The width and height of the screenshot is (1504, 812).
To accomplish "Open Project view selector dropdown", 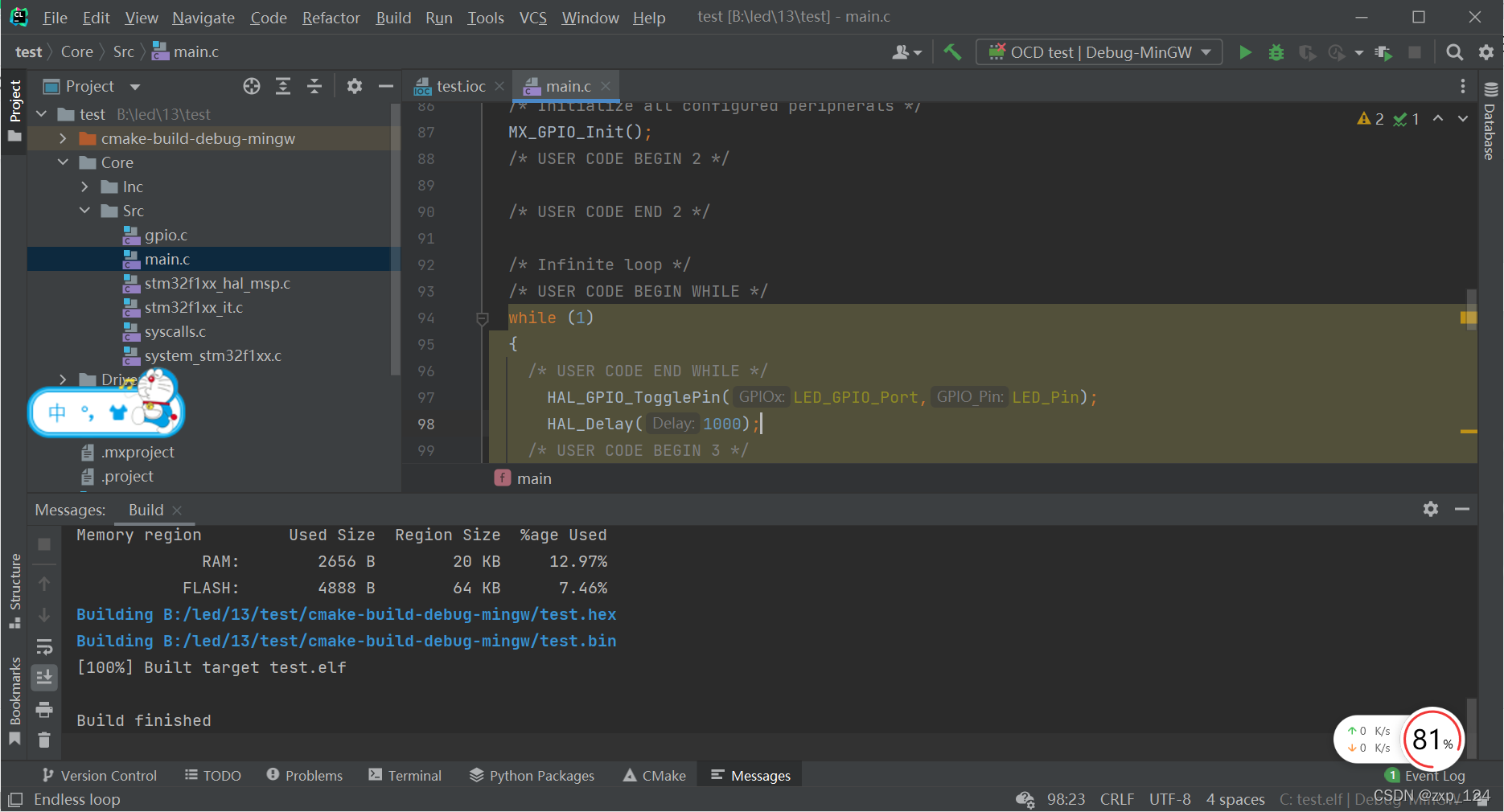I will 92,86.
